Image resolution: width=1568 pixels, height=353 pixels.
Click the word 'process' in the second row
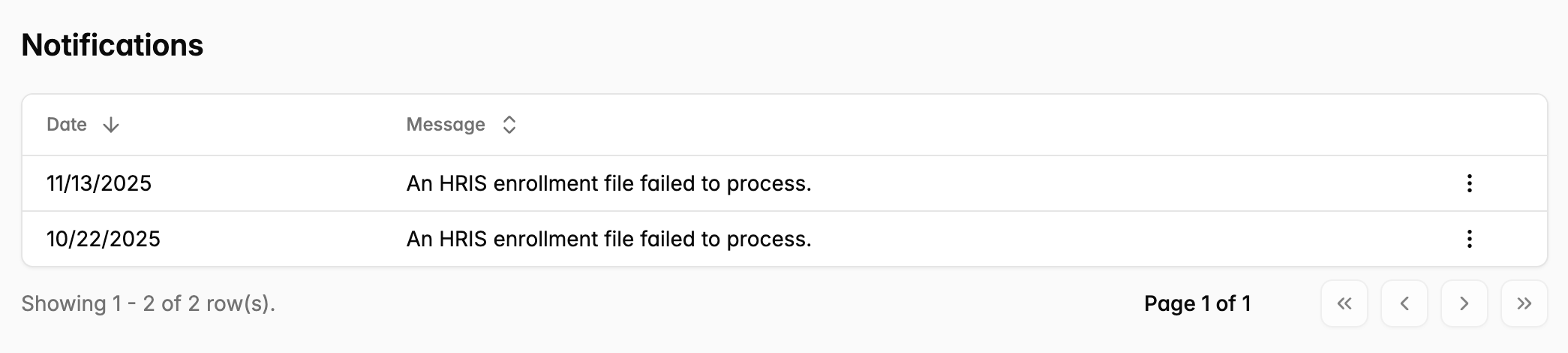click(x=767, y=240)
